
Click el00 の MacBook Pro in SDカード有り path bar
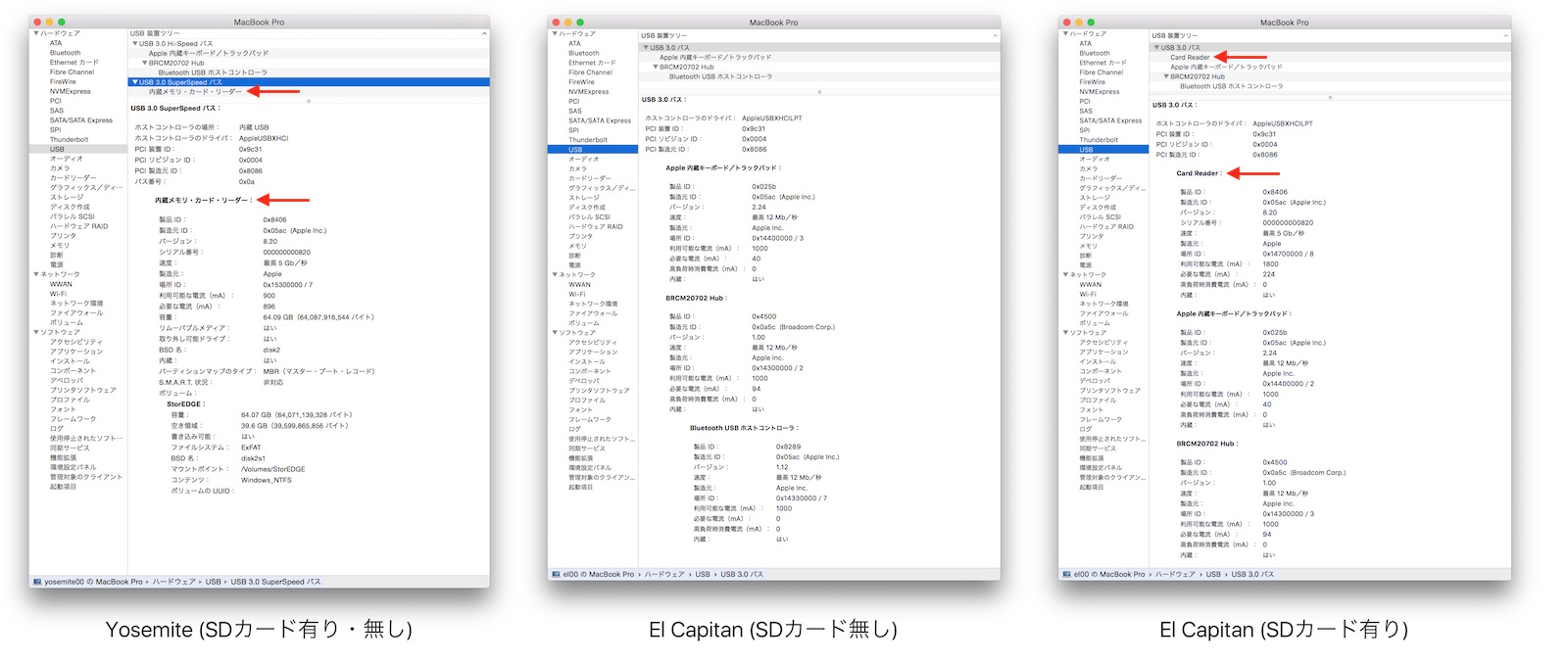click(1109, 574)
